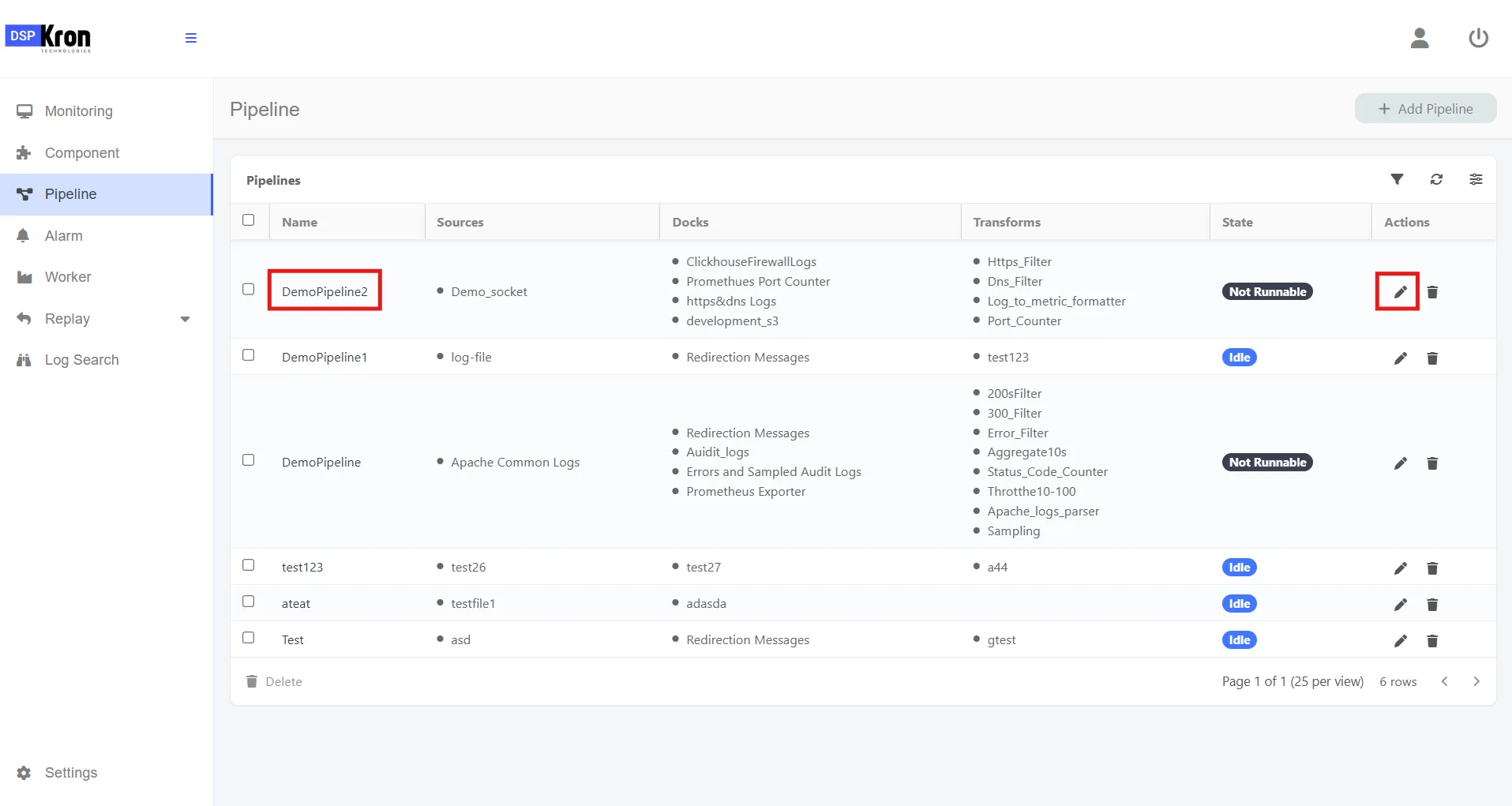Viewport: 1512px width, 806px height.
Task: Delete ateat pipeline trash icon
Action: click(1432, 605)
